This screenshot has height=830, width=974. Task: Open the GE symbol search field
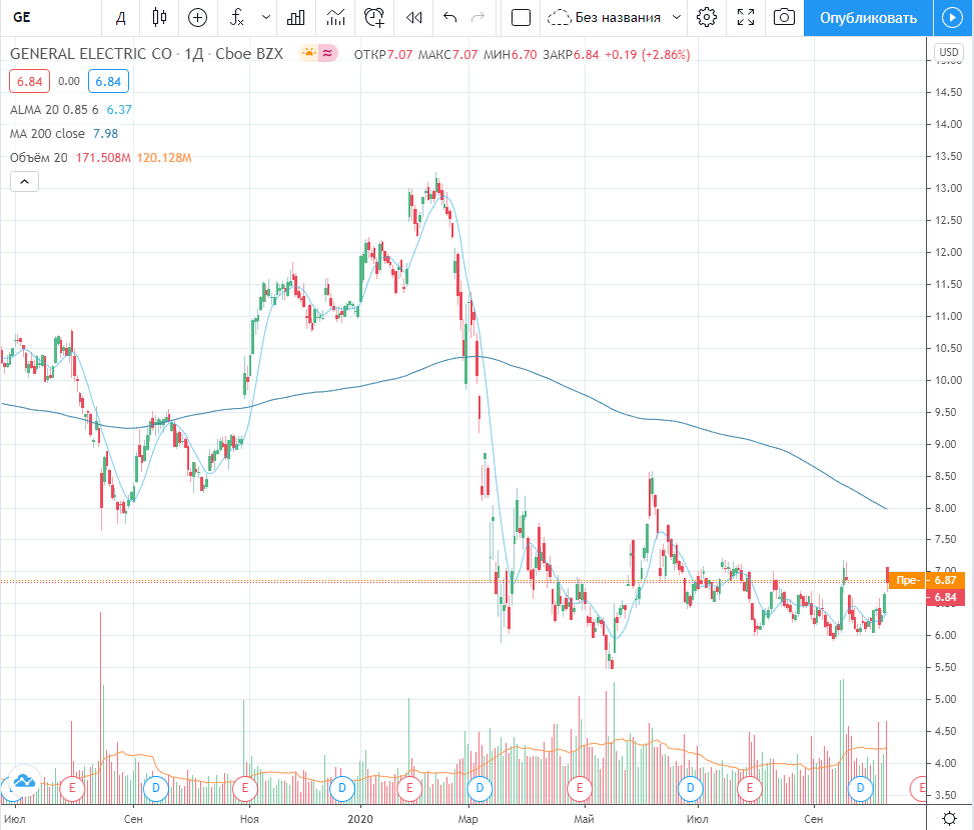50,17
